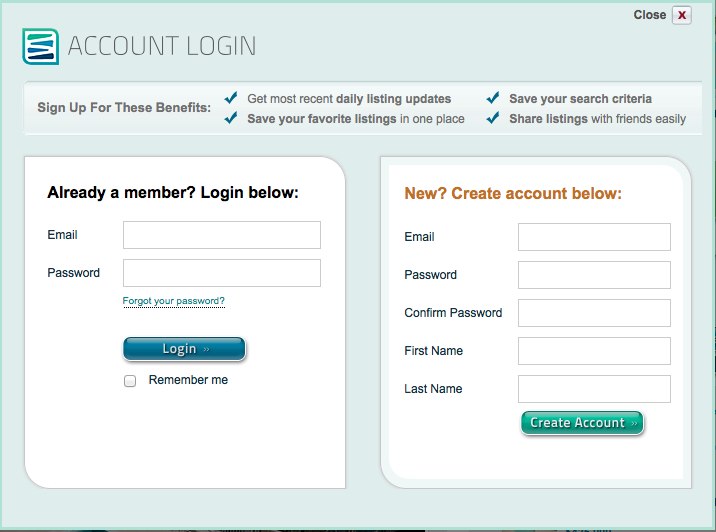
Task: Open the Forgot your password link
Action: tap(174, 301)
